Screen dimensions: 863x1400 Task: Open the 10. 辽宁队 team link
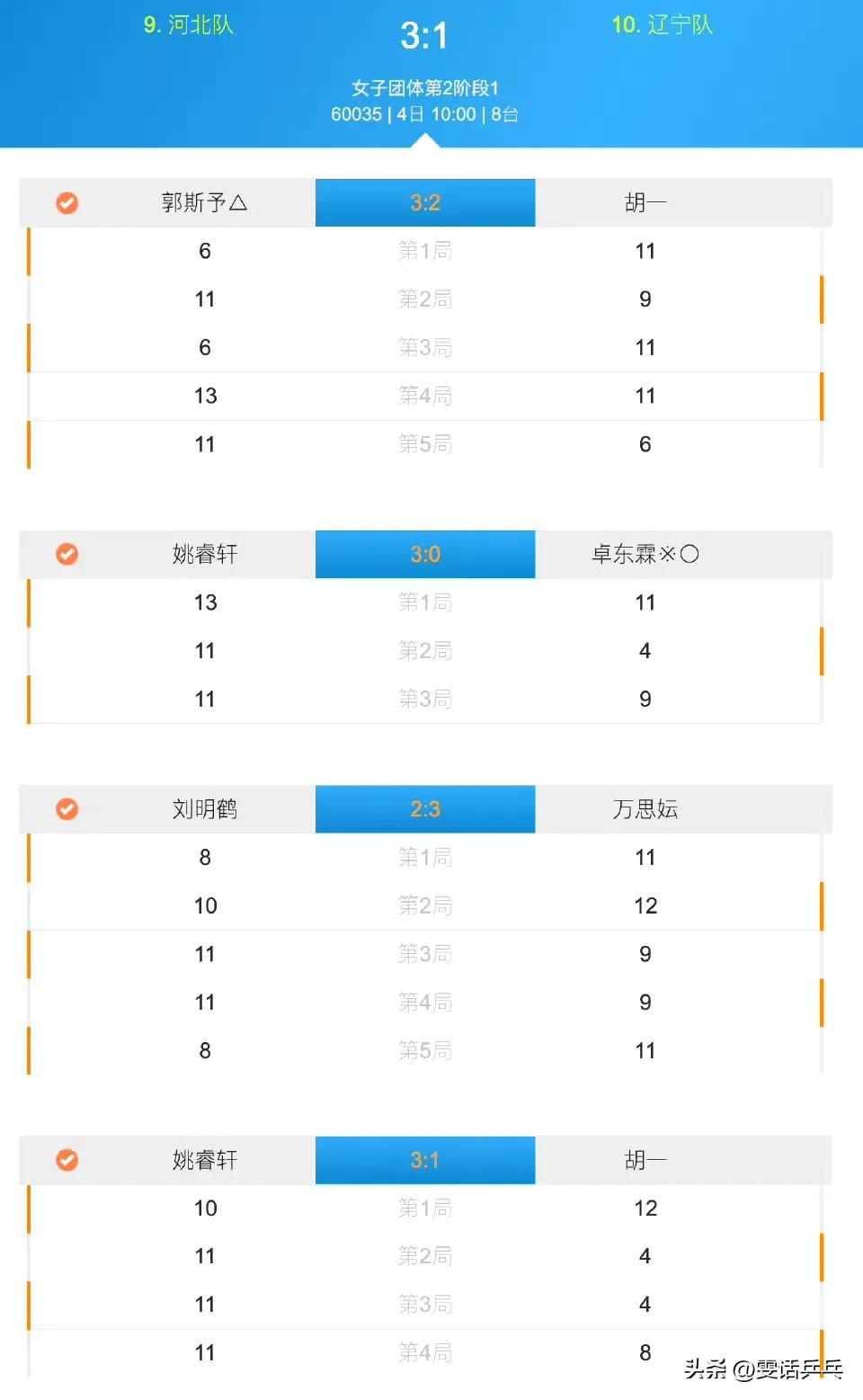[663, 25]
